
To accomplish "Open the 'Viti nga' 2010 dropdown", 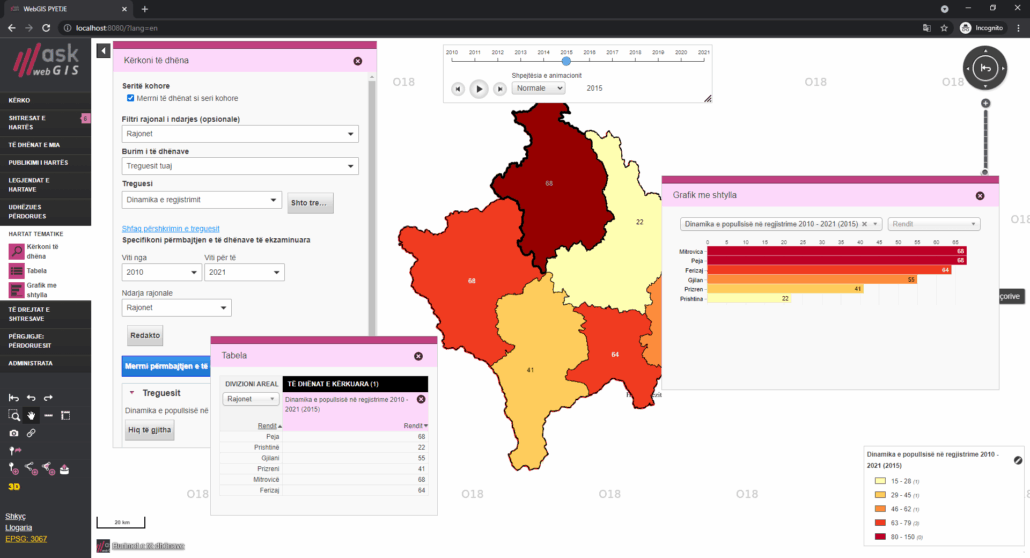I will pyautogui.click(x=161, y=272).
